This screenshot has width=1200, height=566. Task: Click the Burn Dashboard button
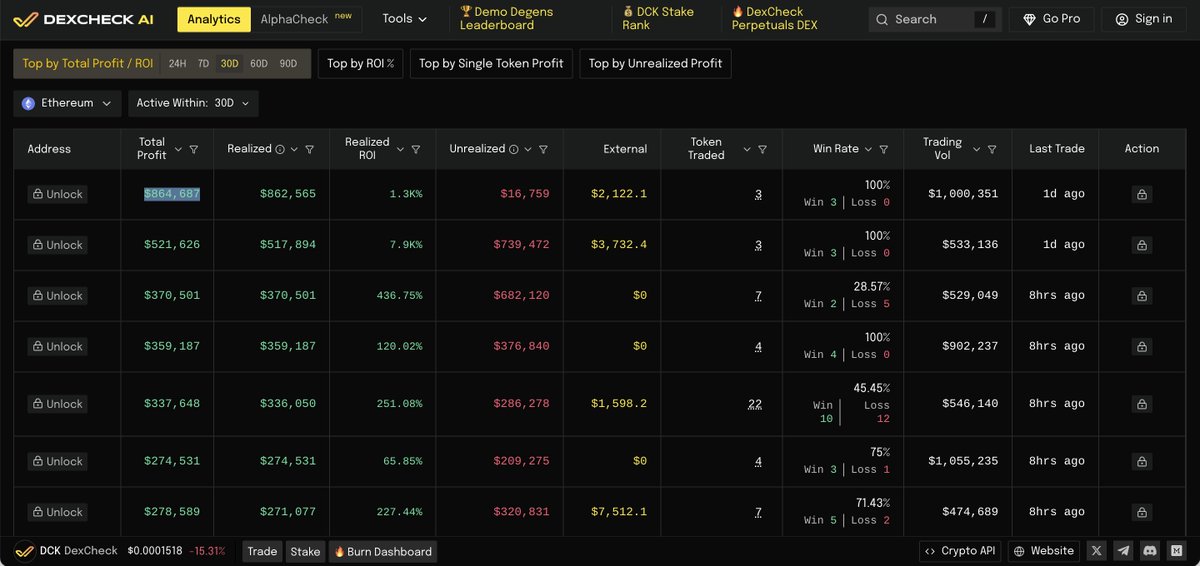click(x=383, y=551)
